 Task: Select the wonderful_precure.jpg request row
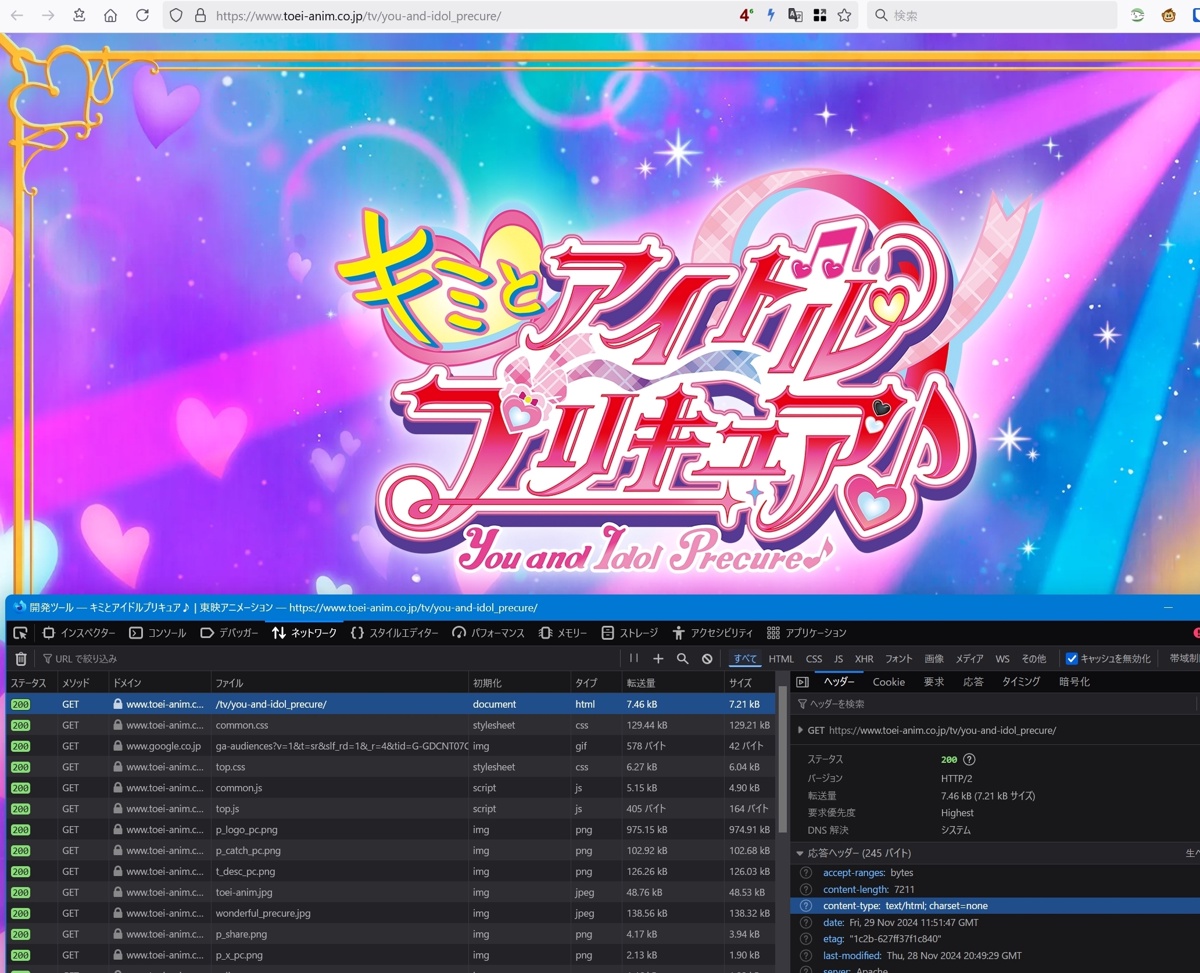click(392, 913)
